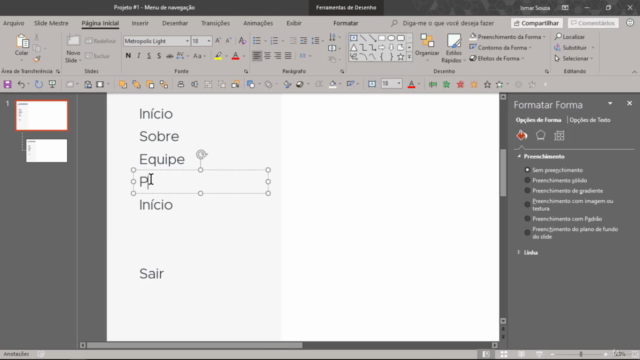Click the Comentários button
This screenshot has width=640, height=360.
pos(592,23)
